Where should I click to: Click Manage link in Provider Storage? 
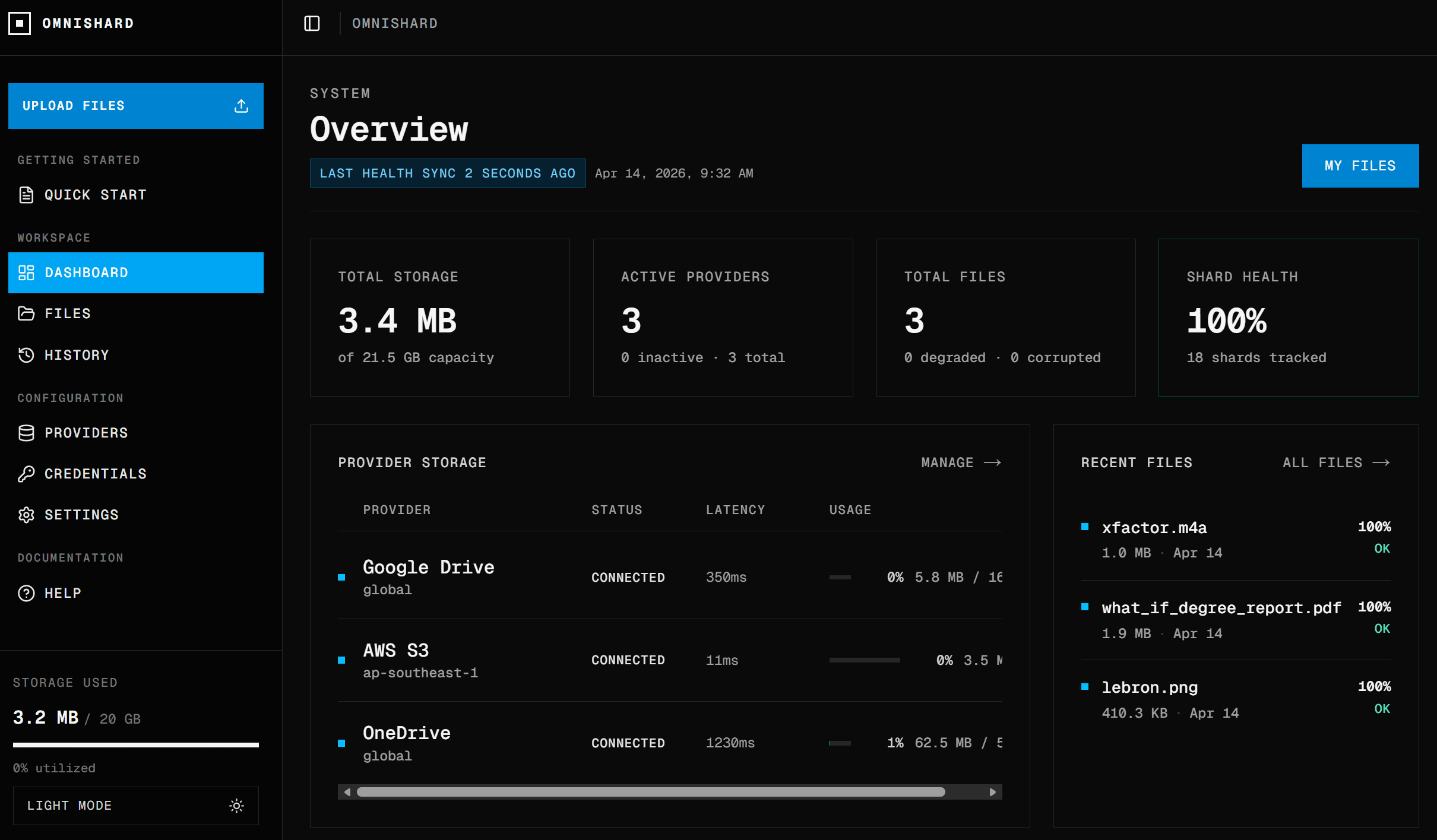tap(961, 462)
